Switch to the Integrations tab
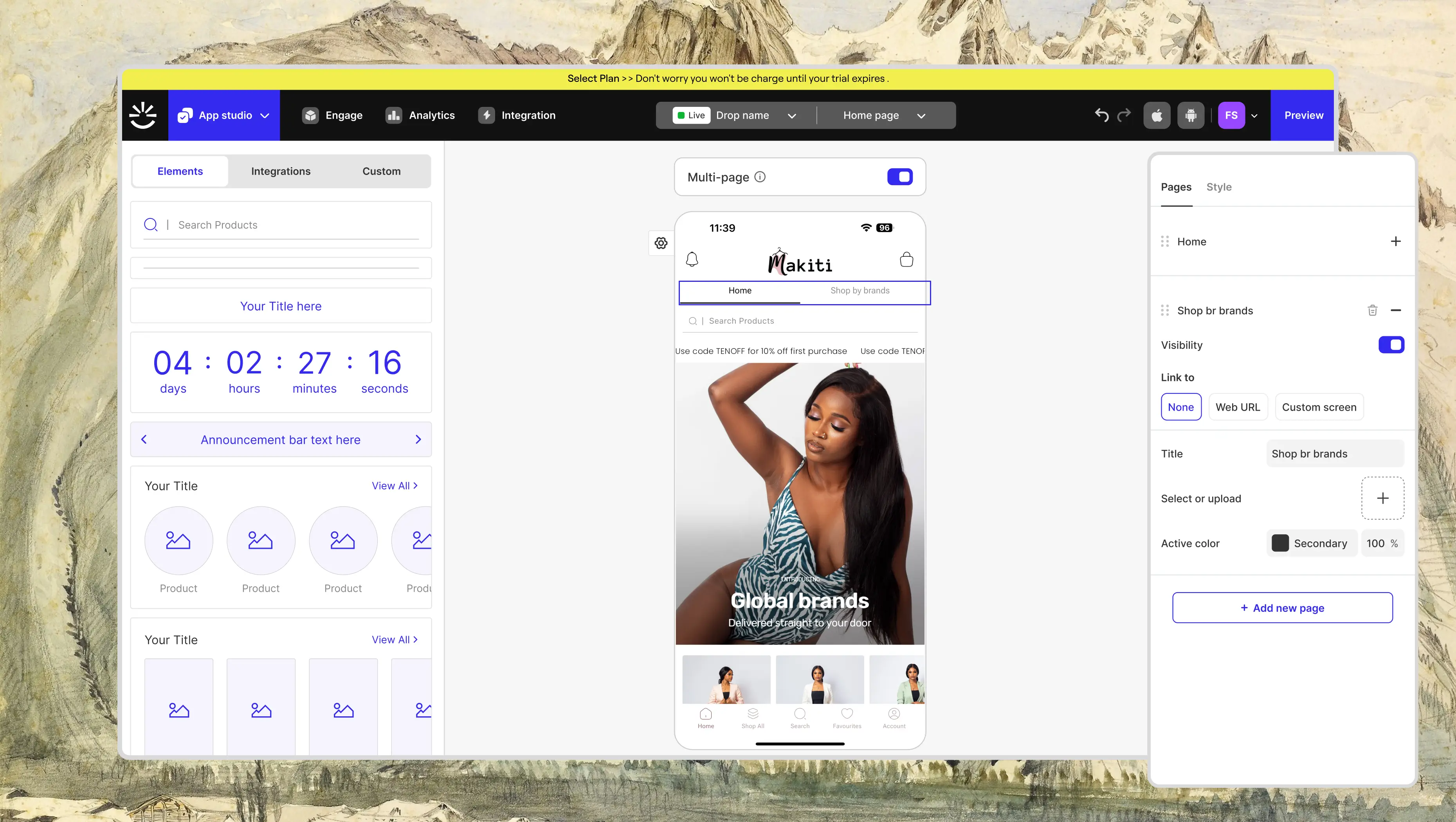The width and height of the screenshot is (1456, 822). 280,171
